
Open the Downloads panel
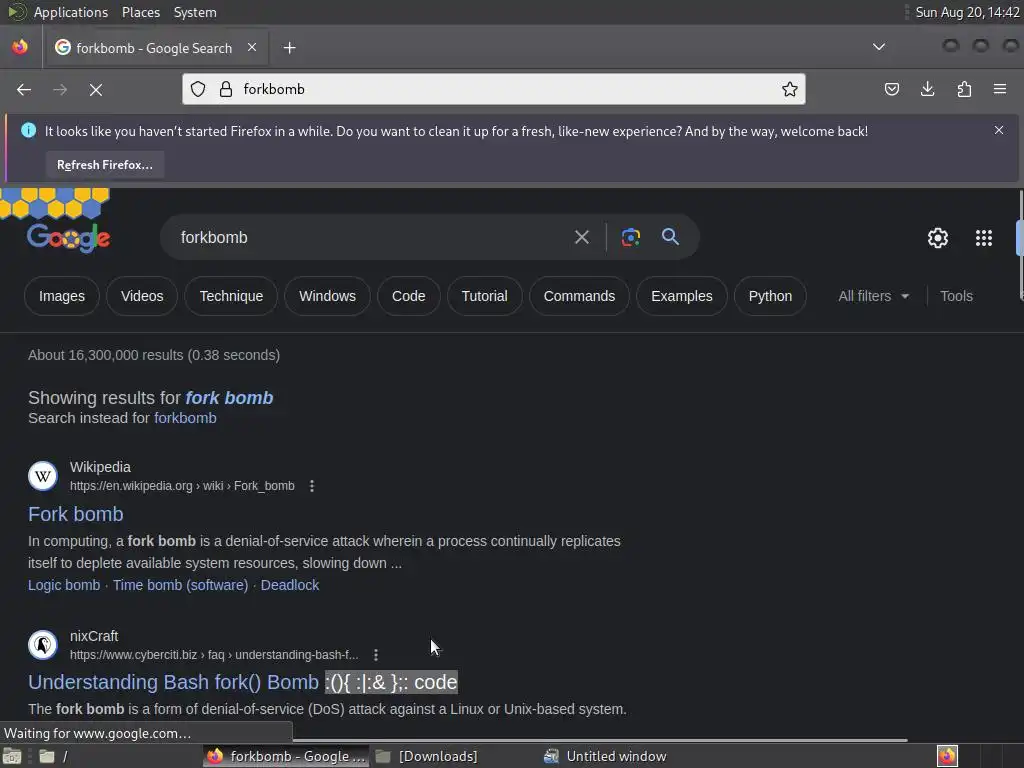(927, 89)
